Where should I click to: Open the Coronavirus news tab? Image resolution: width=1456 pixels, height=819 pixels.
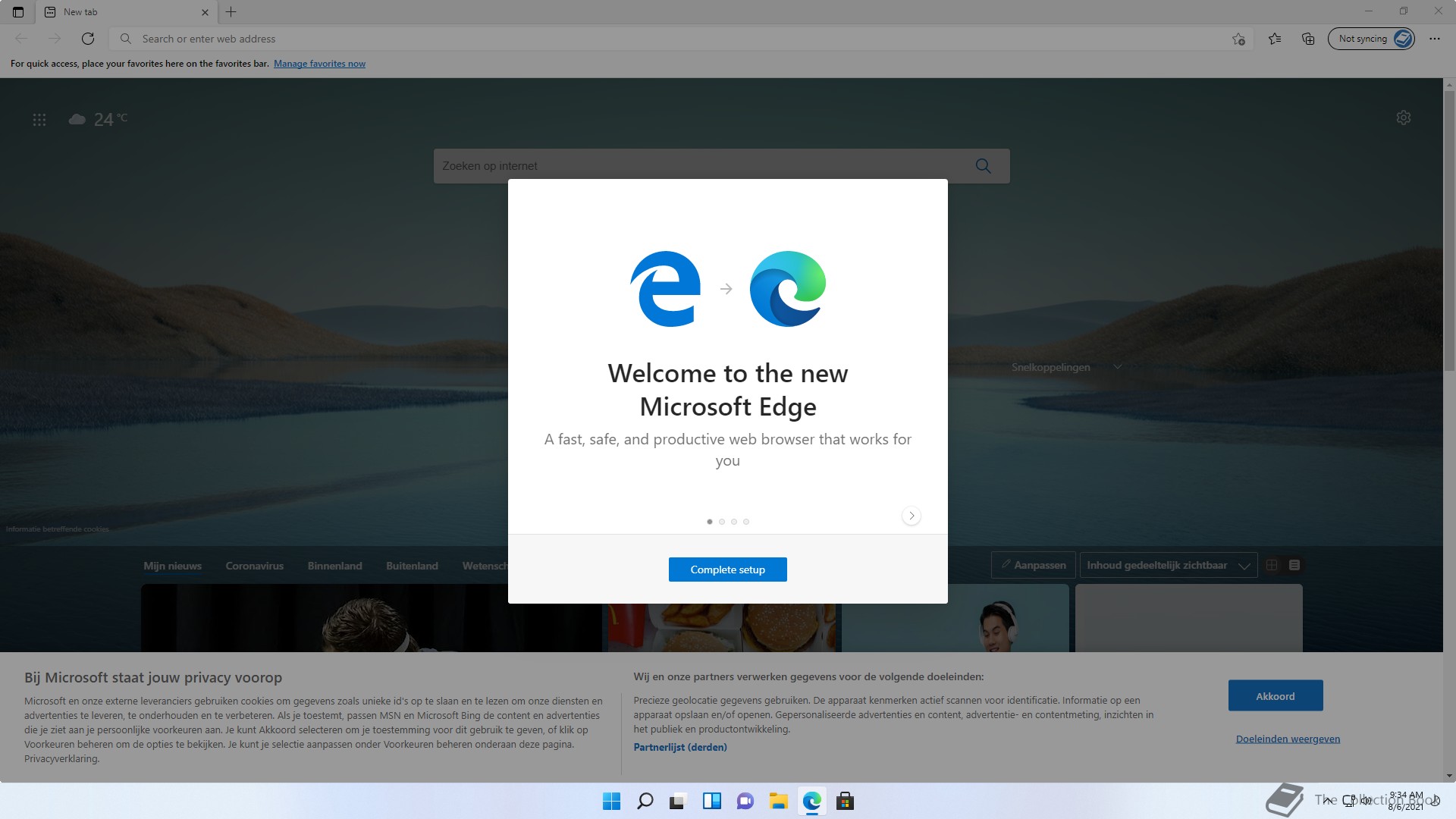[255, 566]
